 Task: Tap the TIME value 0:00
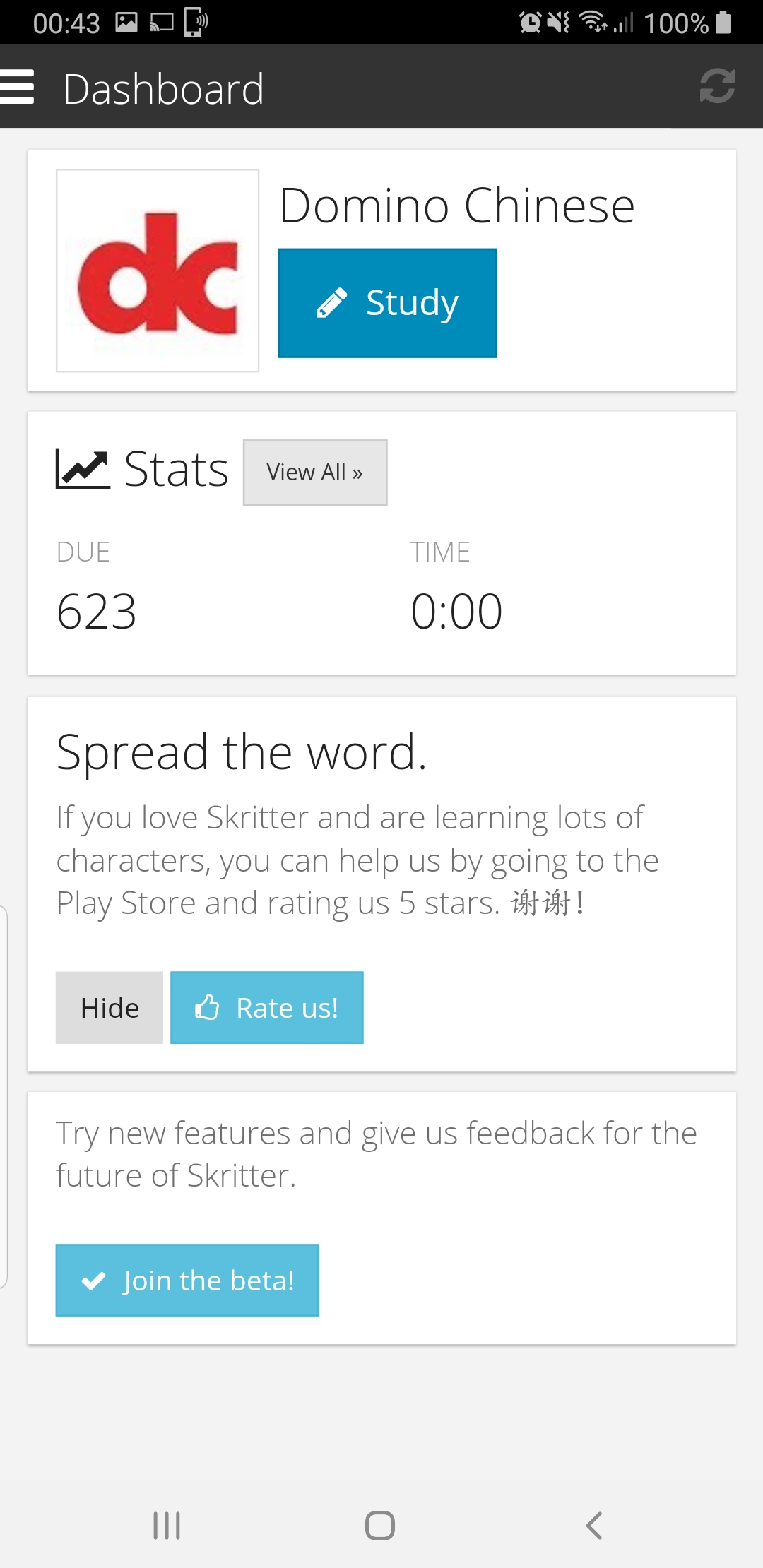456,611
